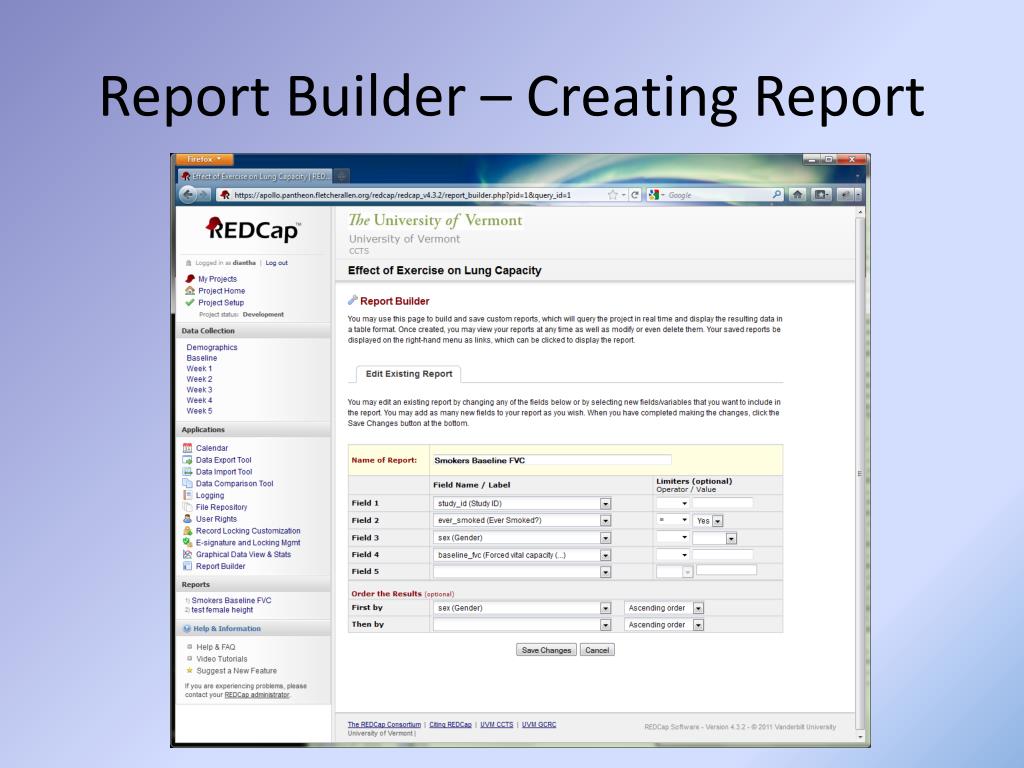The image size is (1024, 768).
Task: Click the Field 4 limiter value input
Action: [x=722, y=554]
